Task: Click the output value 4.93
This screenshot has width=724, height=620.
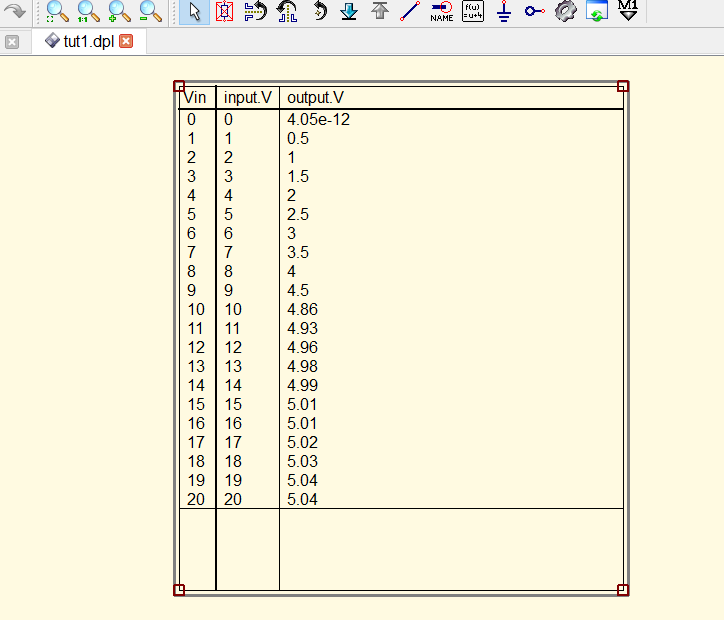Action: [302, 328]
